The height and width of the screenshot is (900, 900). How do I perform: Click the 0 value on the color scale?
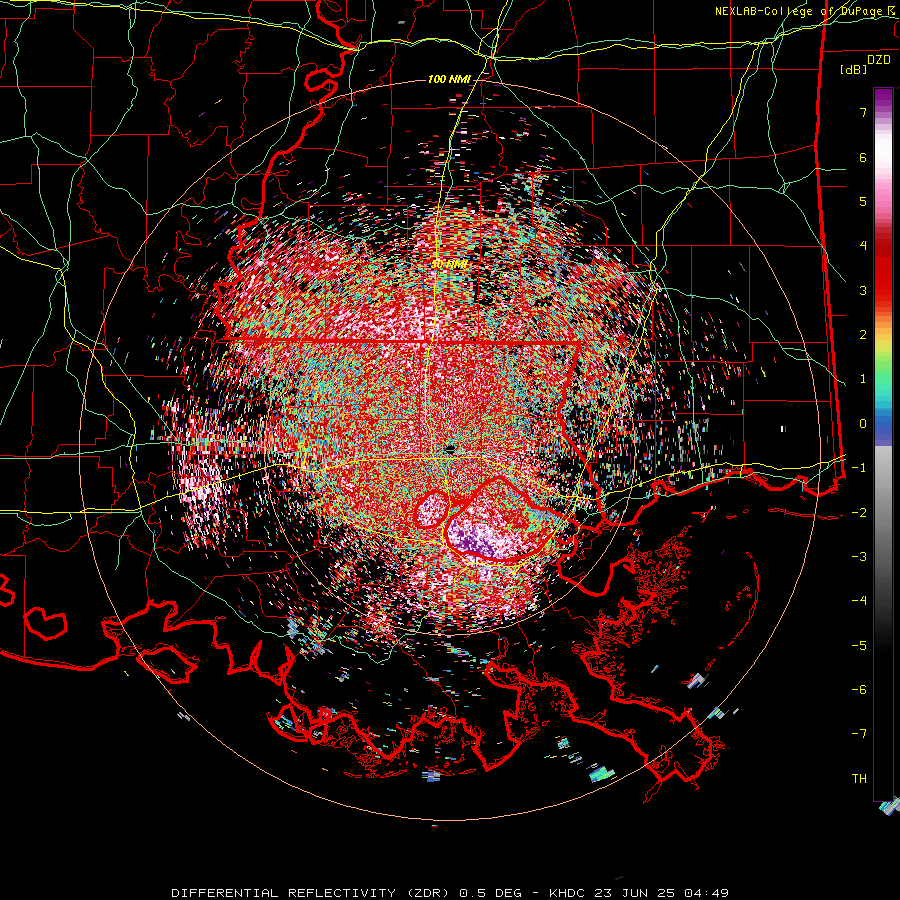863,424
